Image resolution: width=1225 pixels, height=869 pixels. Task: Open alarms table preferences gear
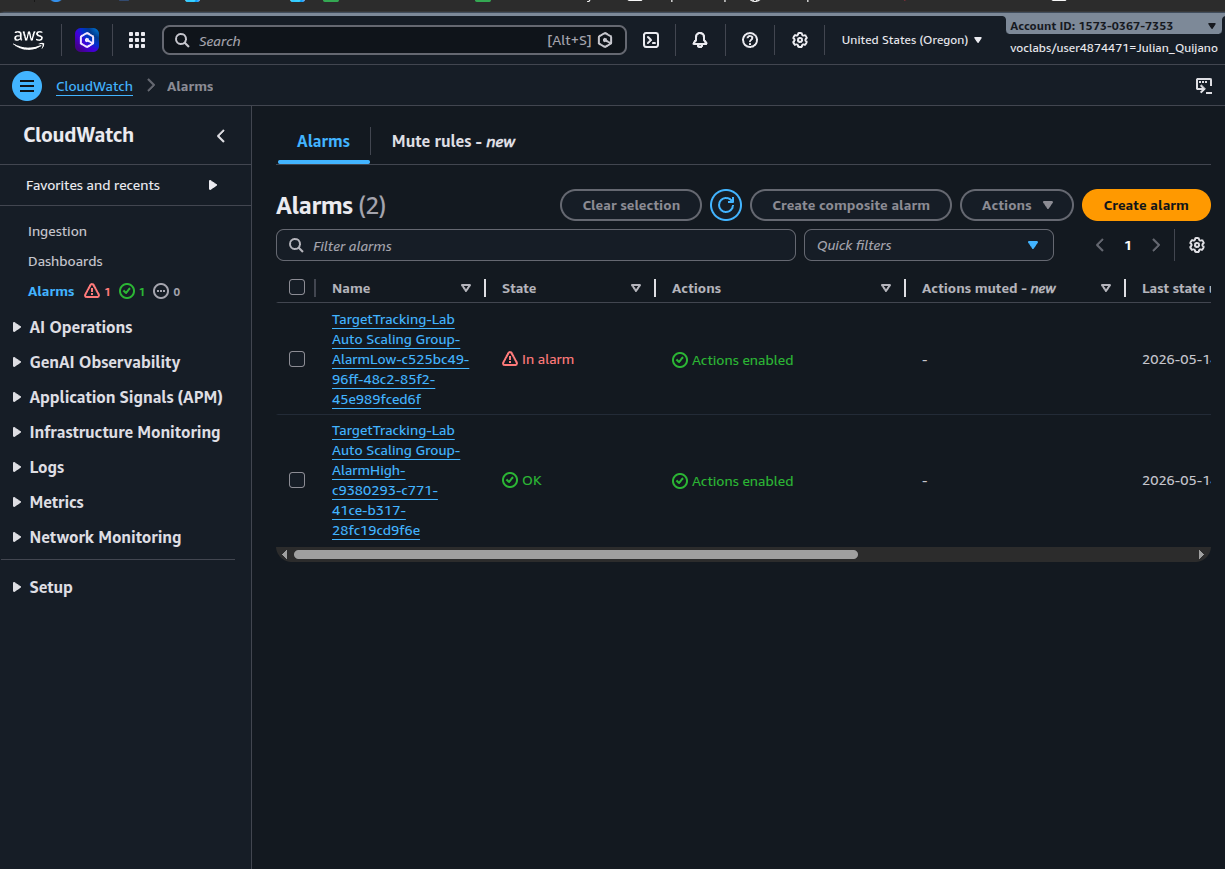1197,245
